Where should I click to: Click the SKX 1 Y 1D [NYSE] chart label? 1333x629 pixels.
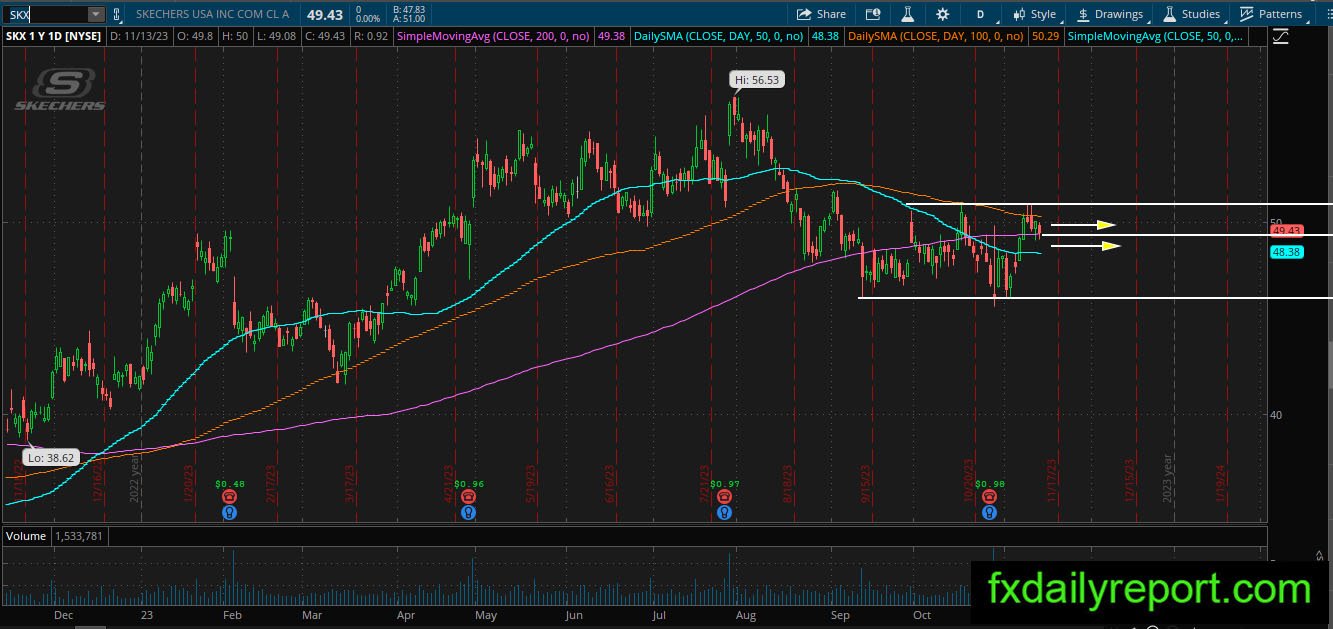52,36
